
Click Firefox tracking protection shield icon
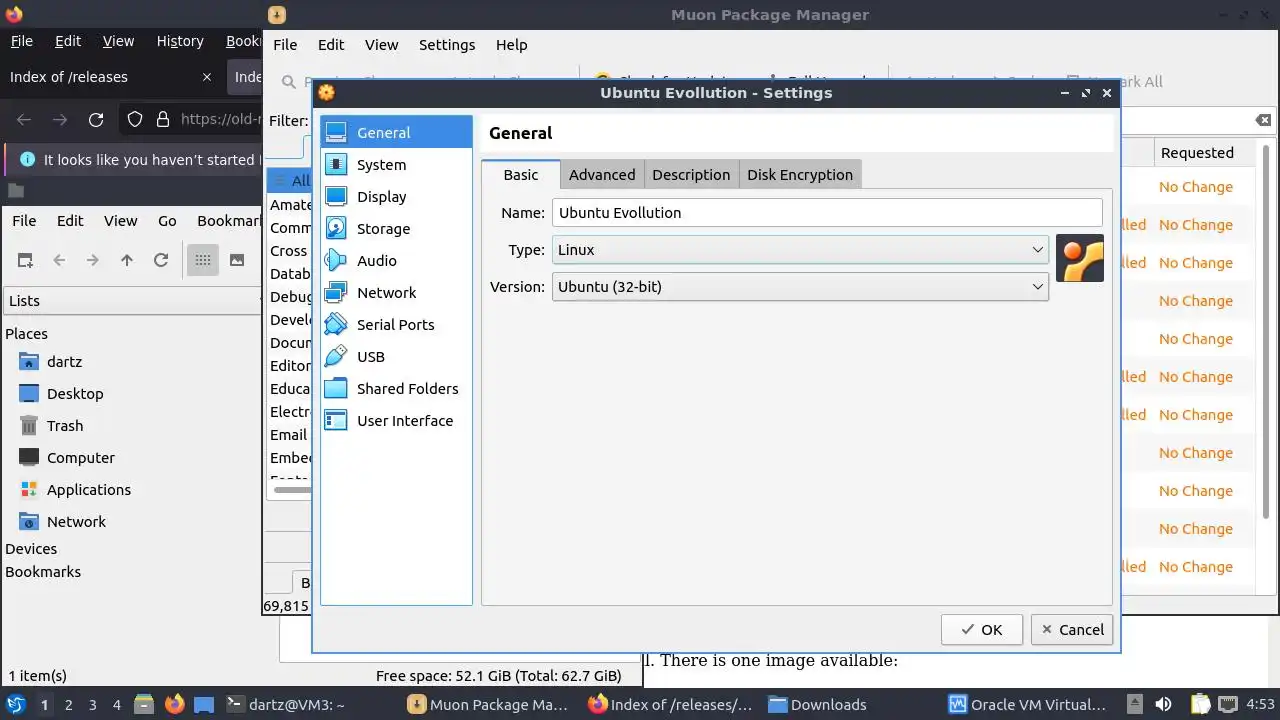coord(135,119)
